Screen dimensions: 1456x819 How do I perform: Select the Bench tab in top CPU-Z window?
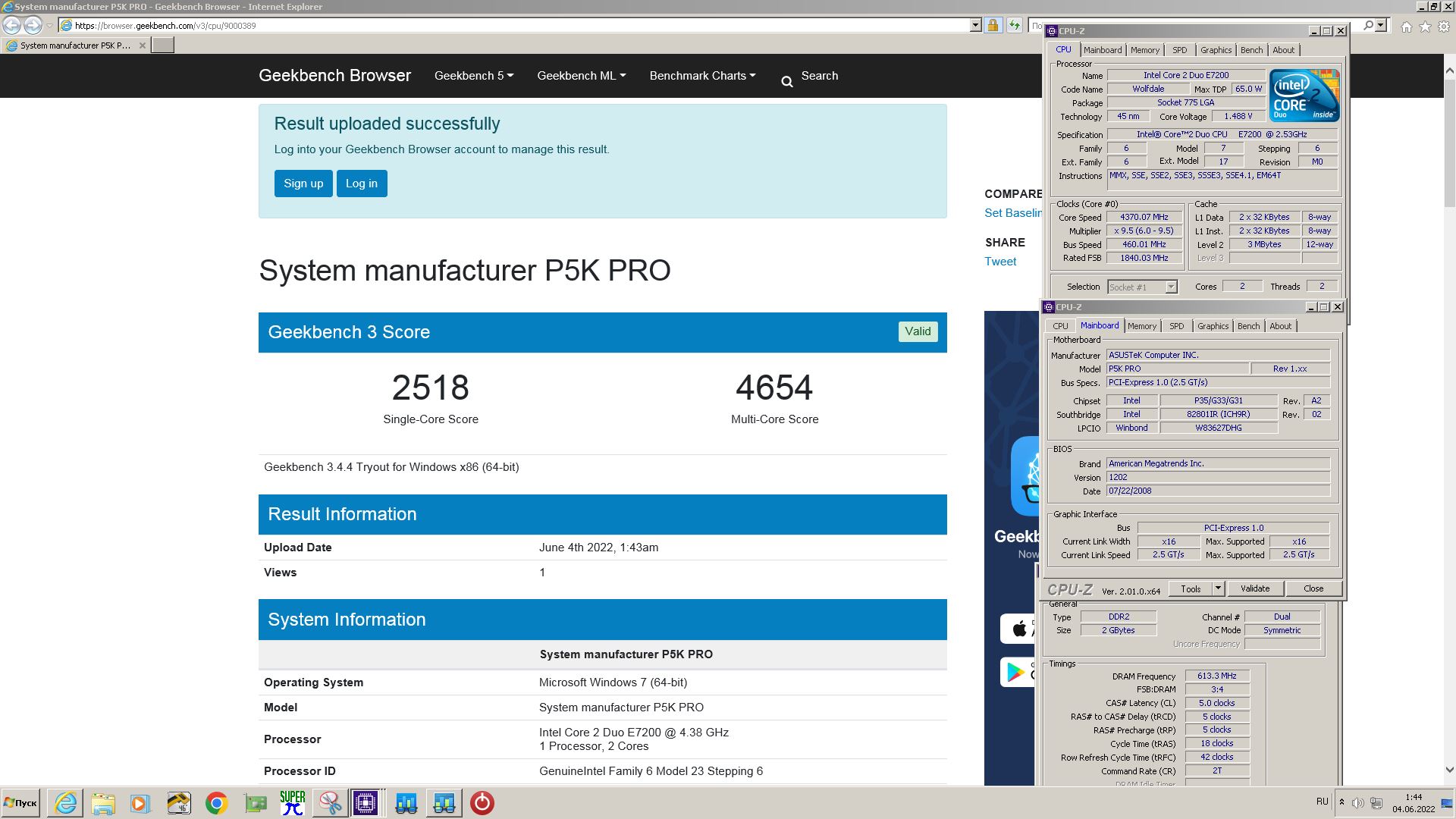click(x=1251, y=50)
